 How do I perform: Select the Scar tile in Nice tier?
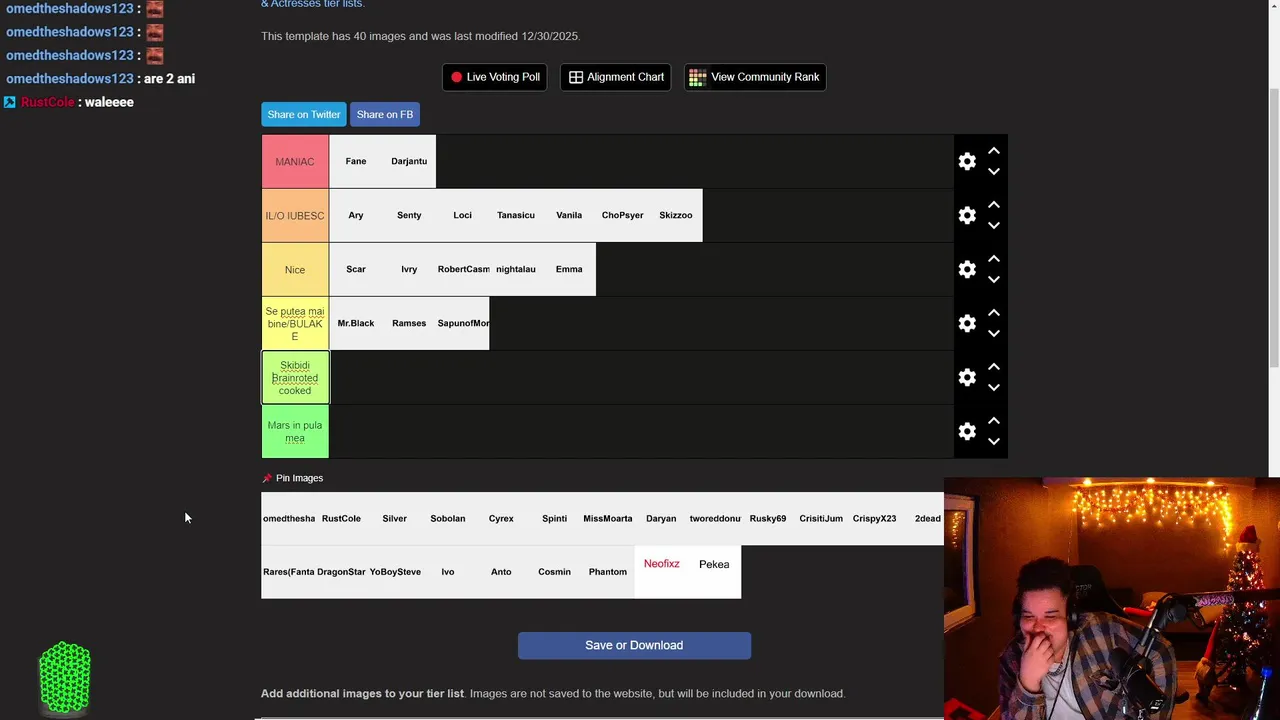coord(356,269)
